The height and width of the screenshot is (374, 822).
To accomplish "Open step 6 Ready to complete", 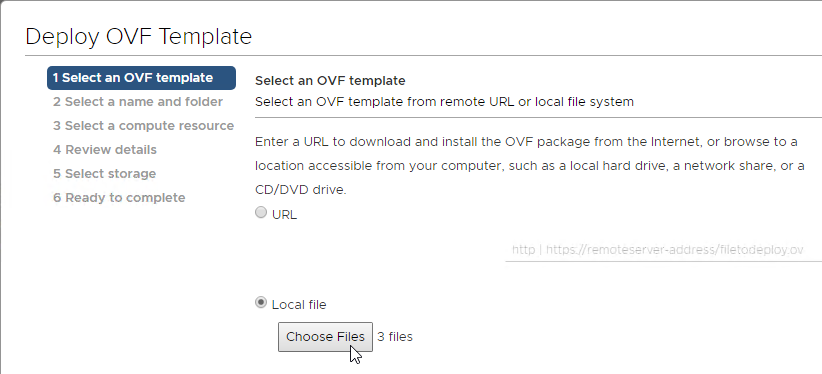I will 119,198.
